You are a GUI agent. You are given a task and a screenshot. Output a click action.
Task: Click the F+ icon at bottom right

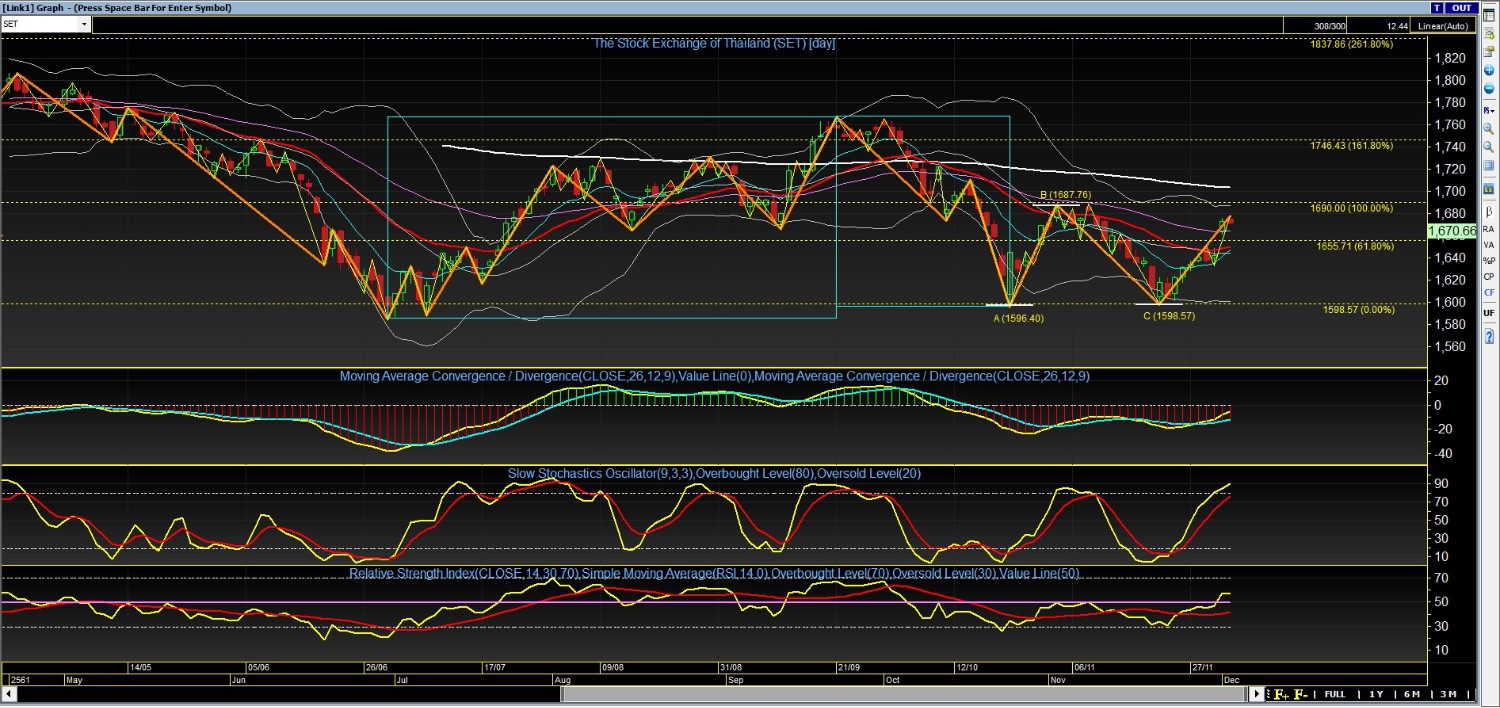[x=1281, y=694]
